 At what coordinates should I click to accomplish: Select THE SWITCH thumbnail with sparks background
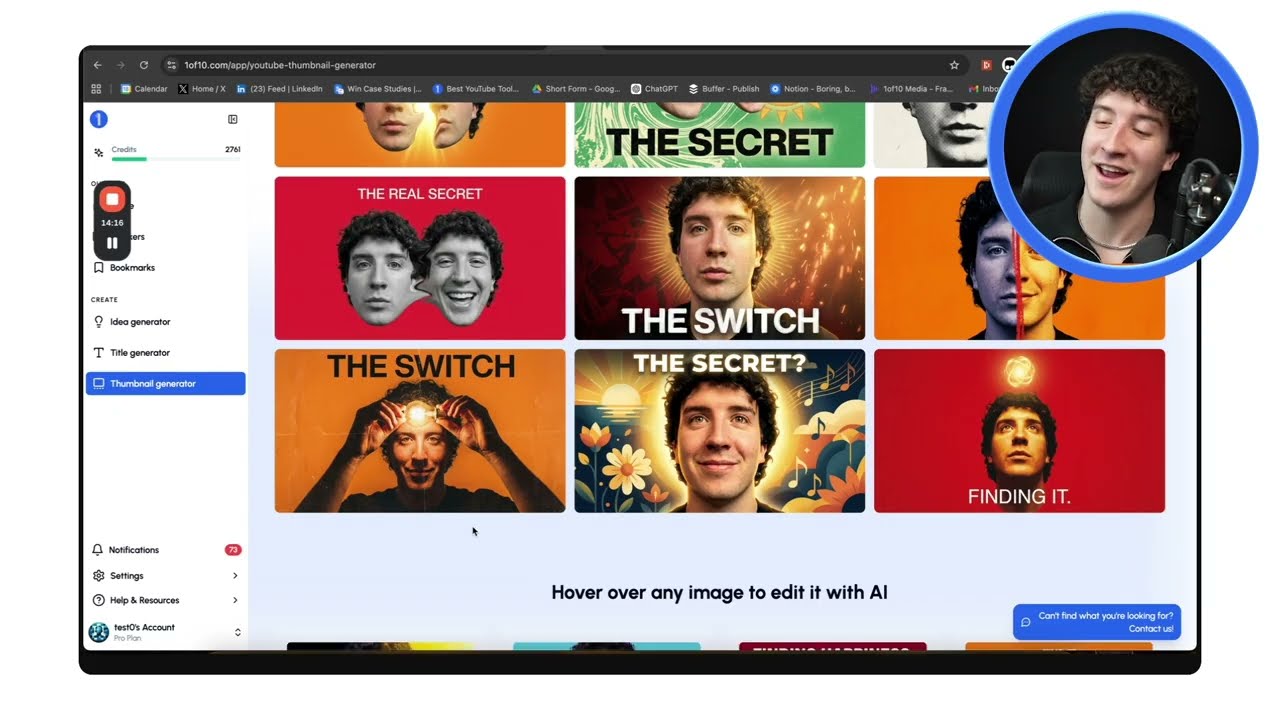(720, 258)
